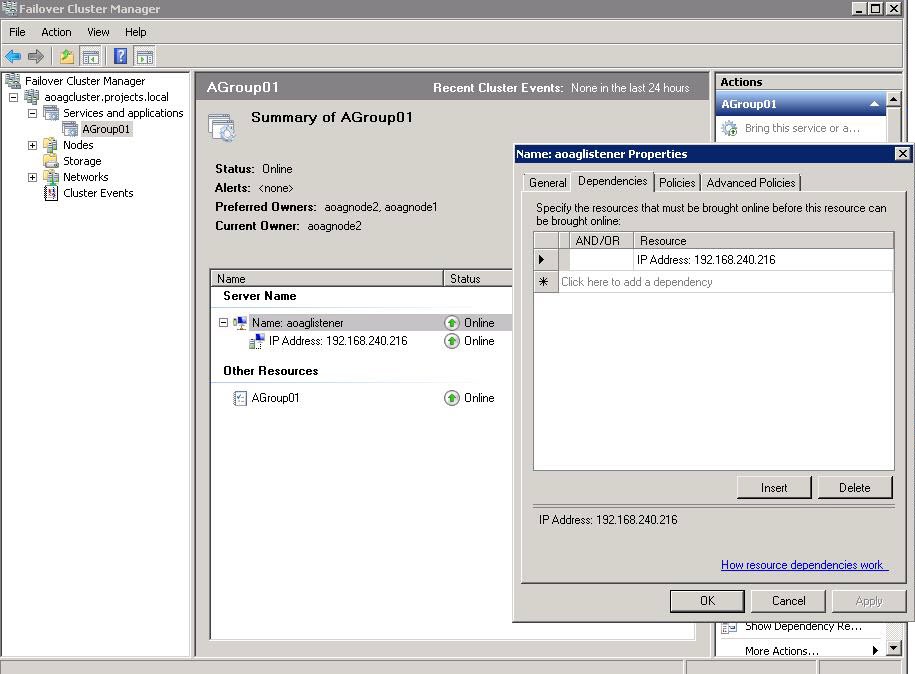Select IP Address 192.168.240.216 in resource list

[x=337, y=341]
